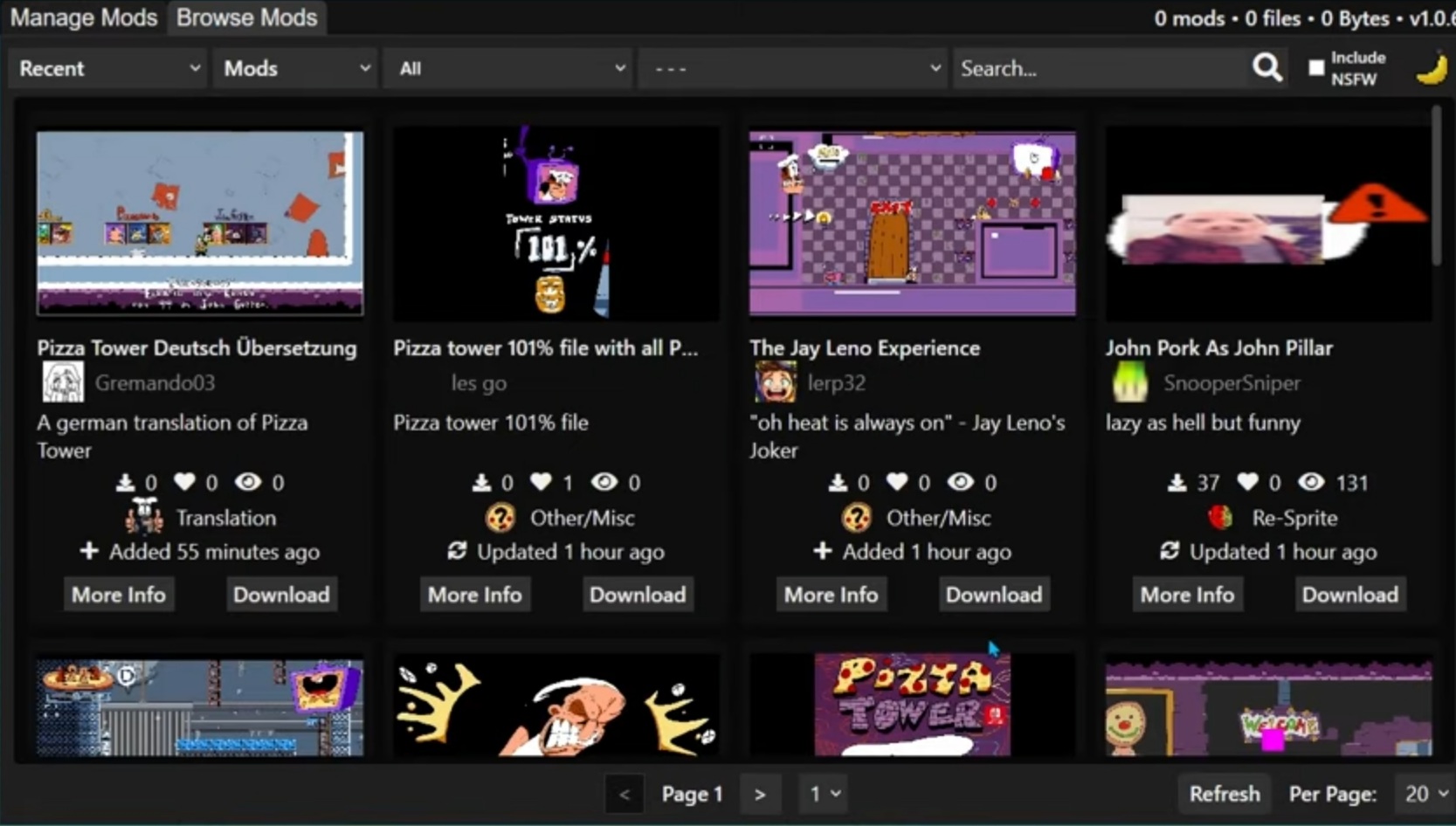
Task: View More Info for John Pork As John Pillar
Action: coord(1188,595)
